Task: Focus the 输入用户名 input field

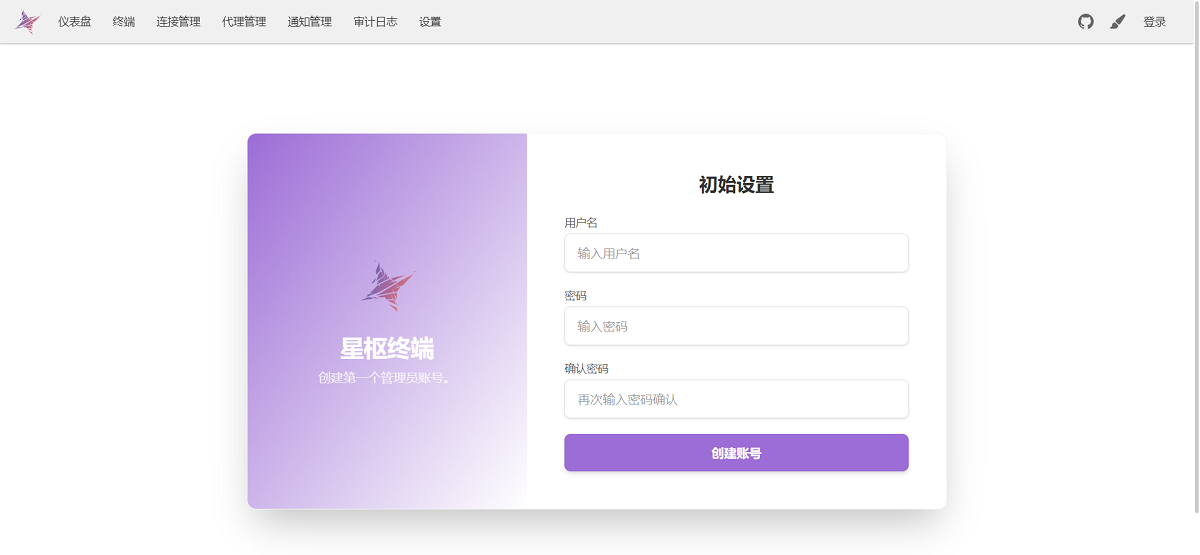Action: pos(736,253)
